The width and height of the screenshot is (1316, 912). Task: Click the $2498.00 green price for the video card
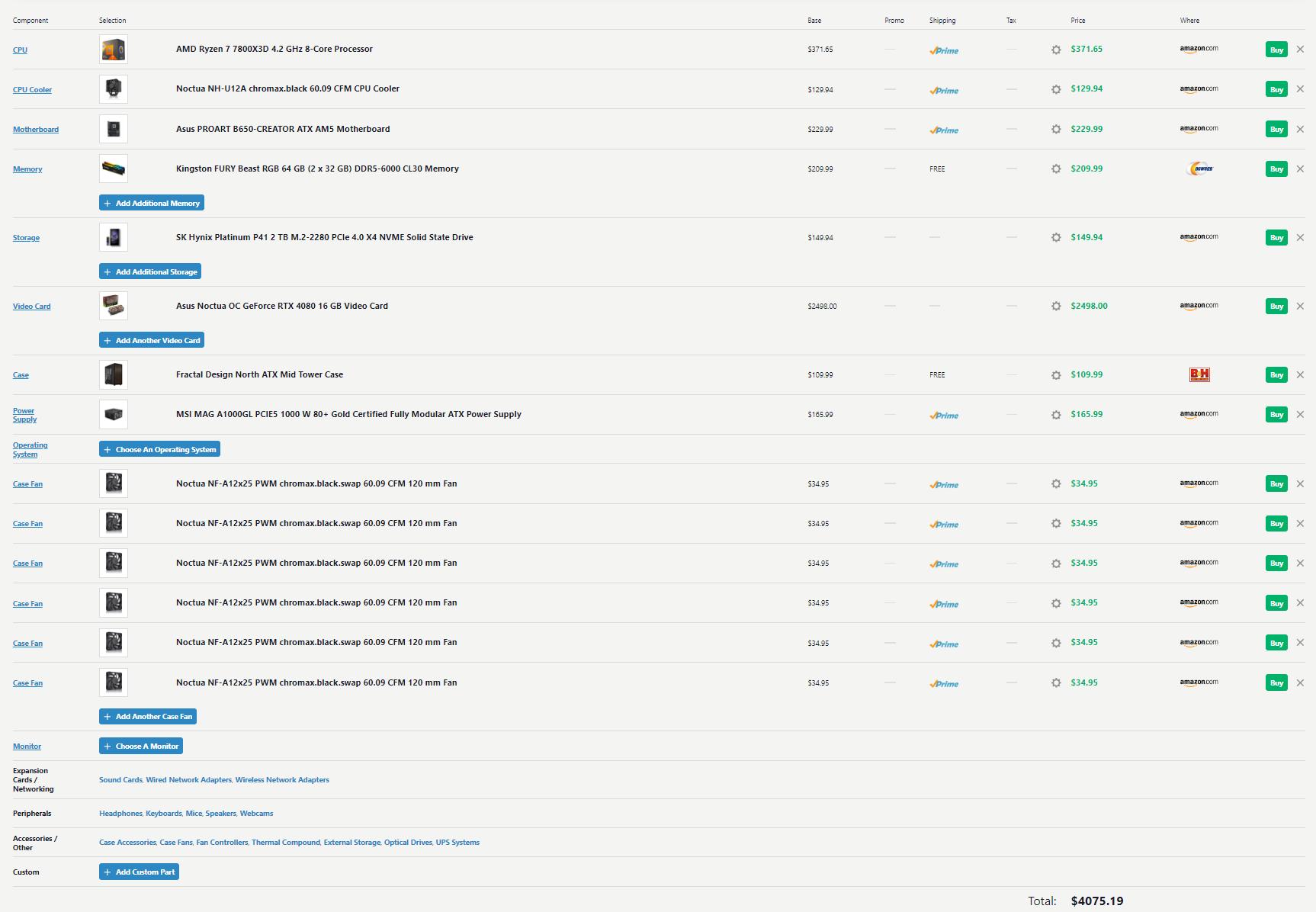tap(1089, 306)
